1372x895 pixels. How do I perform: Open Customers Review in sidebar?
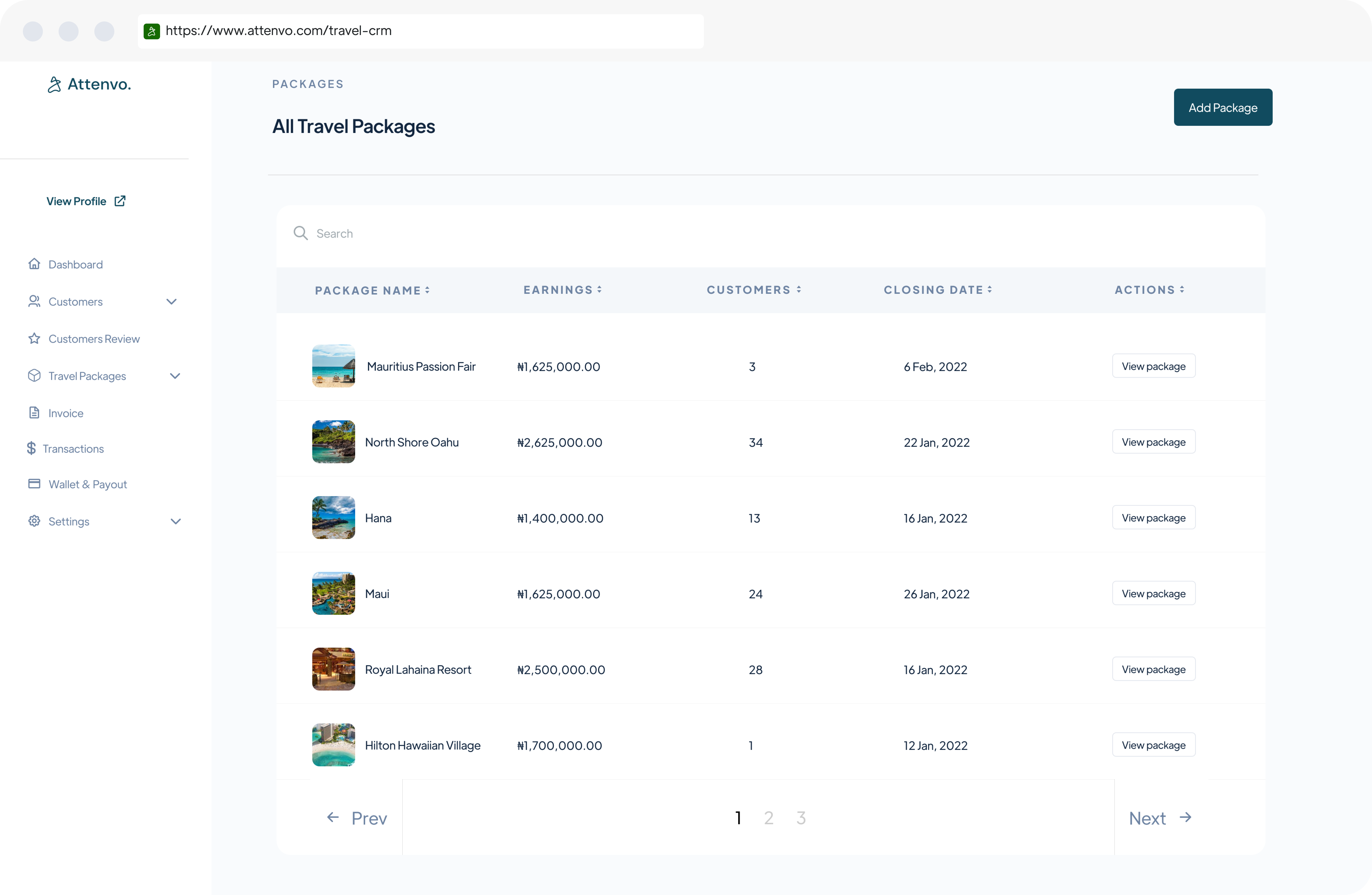click(x=94, y=339)
